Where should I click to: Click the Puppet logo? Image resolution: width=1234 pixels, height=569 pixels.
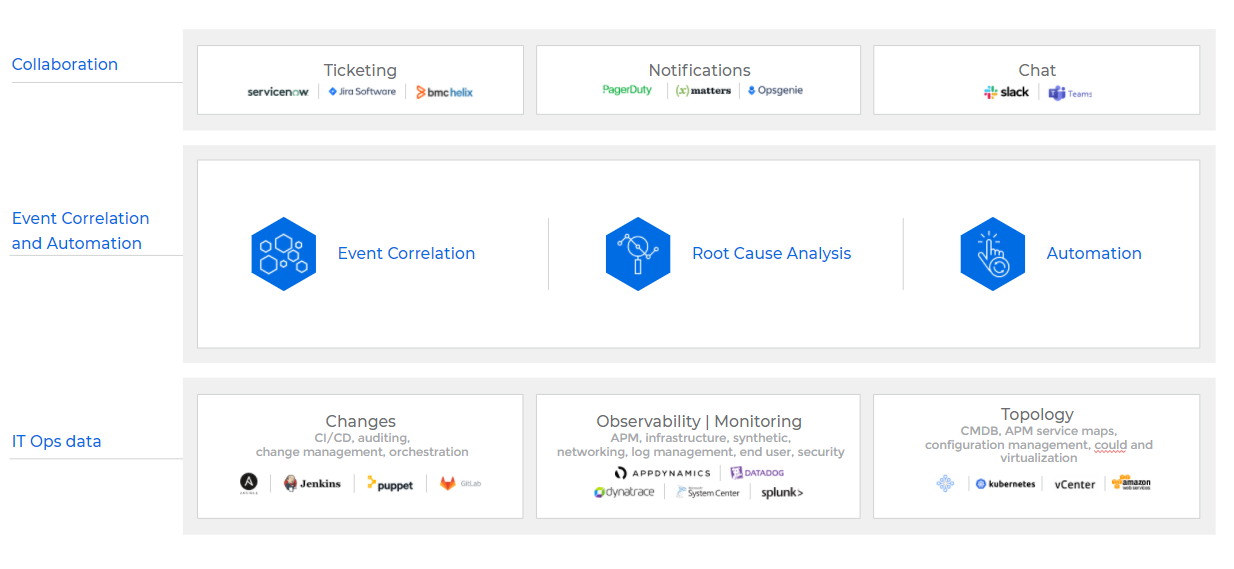tap(390, 484)
